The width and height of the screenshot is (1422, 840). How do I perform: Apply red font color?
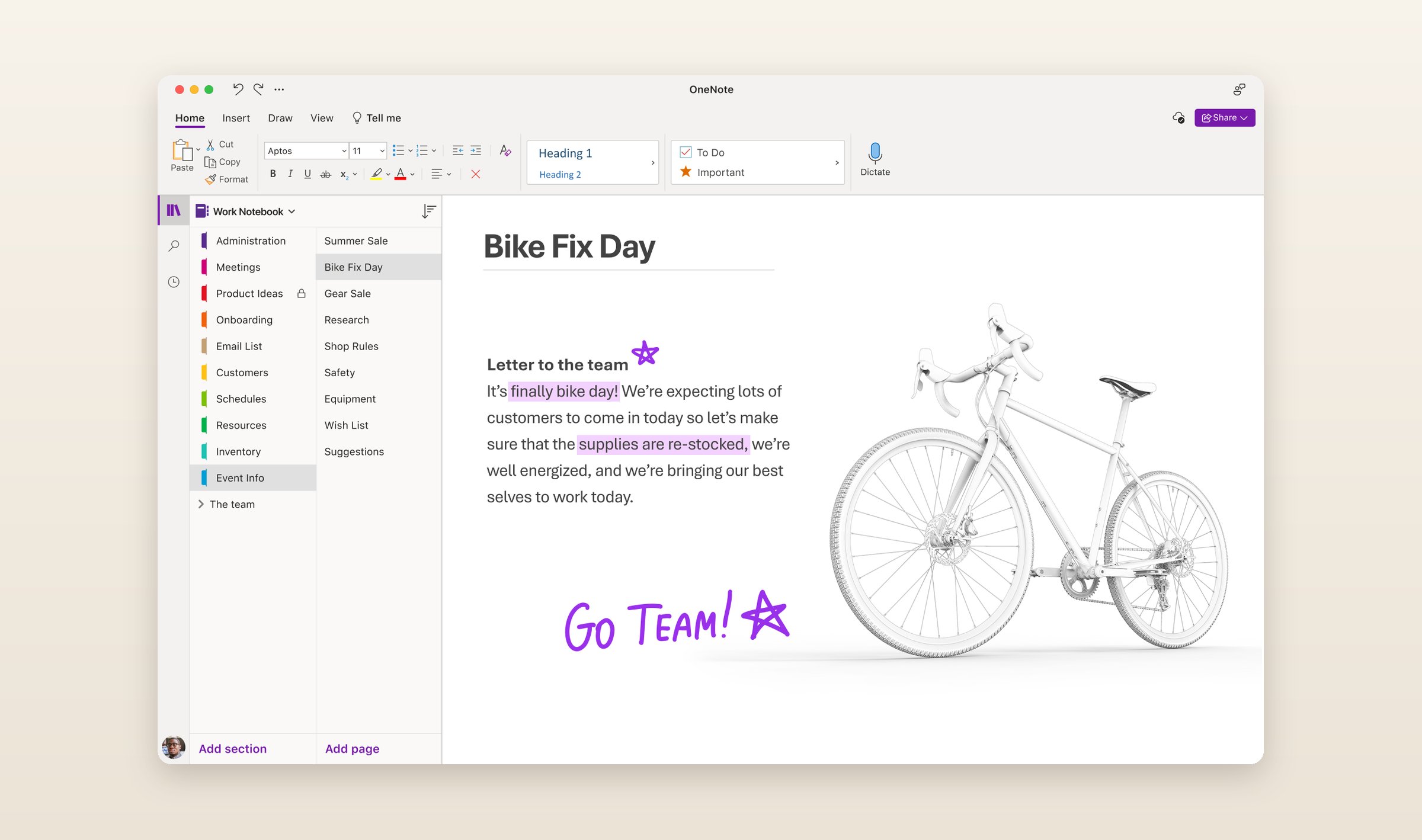tap(401, 174)
